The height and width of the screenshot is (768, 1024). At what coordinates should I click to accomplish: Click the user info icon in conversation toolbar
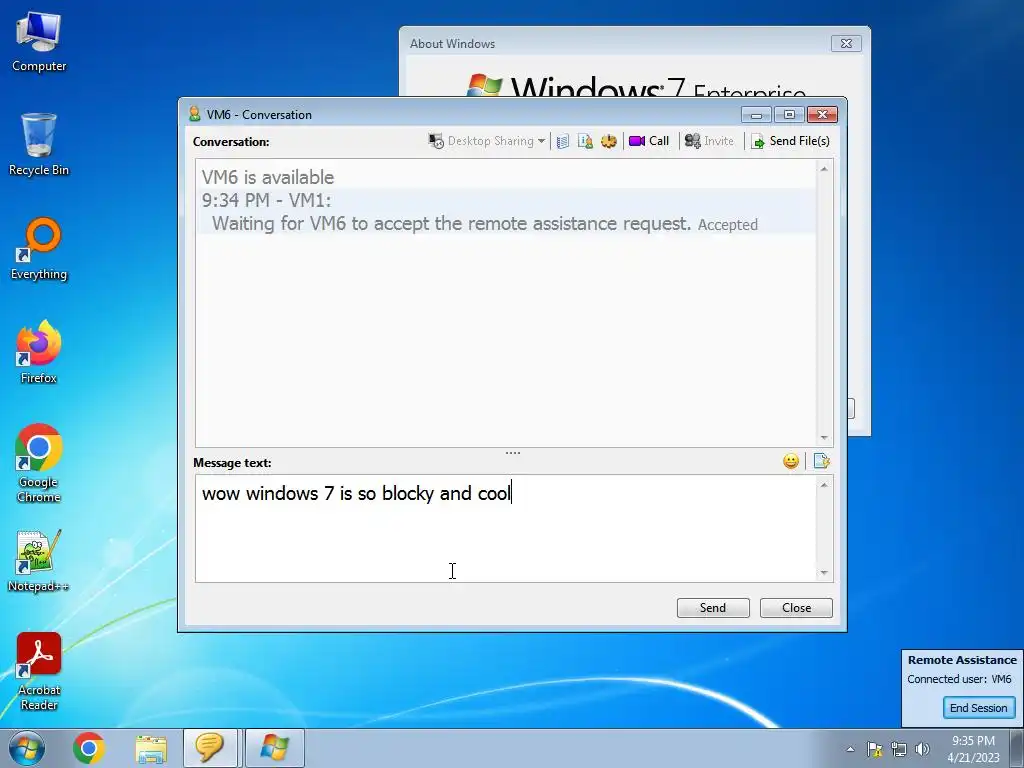pyautogui.click(x=585, y=141)
